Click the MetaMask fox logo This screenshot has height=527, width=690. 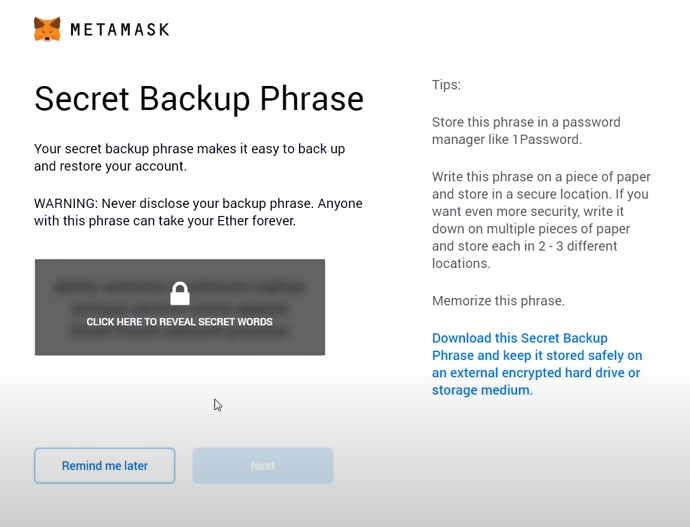pyautogui.click(x=47, y=29)
